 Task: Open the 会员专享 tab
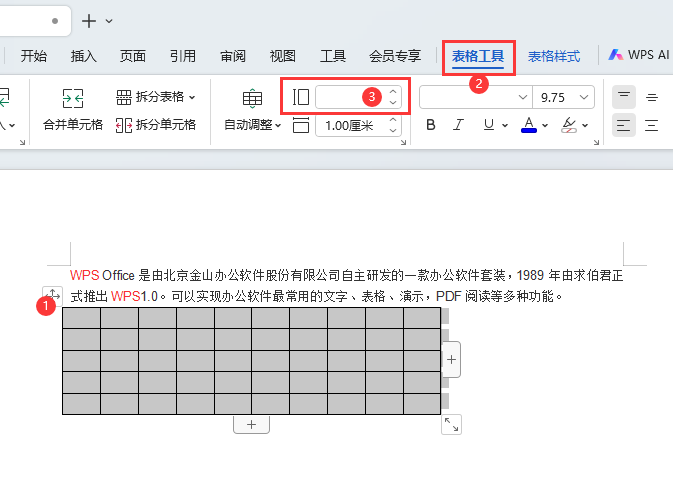[395, 56]
